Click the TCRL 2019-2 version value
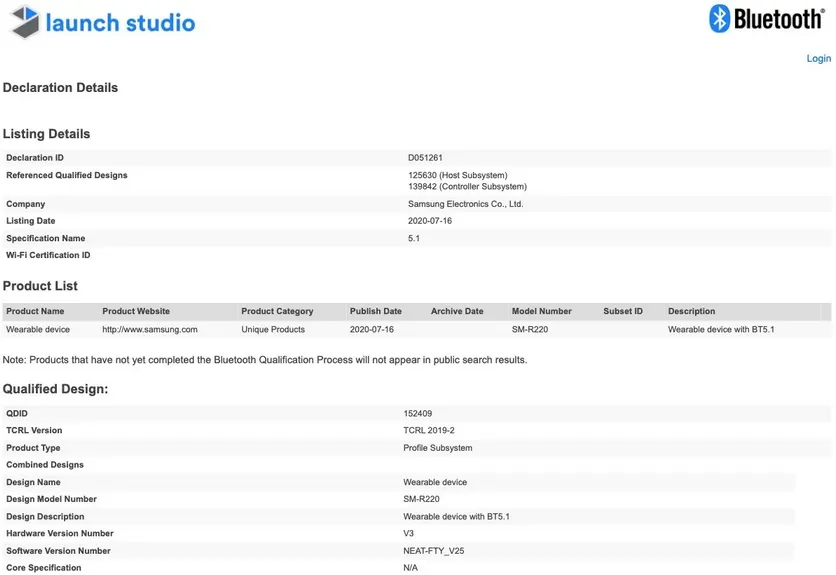This screenshot has height=575, width=836. [430, 431]
